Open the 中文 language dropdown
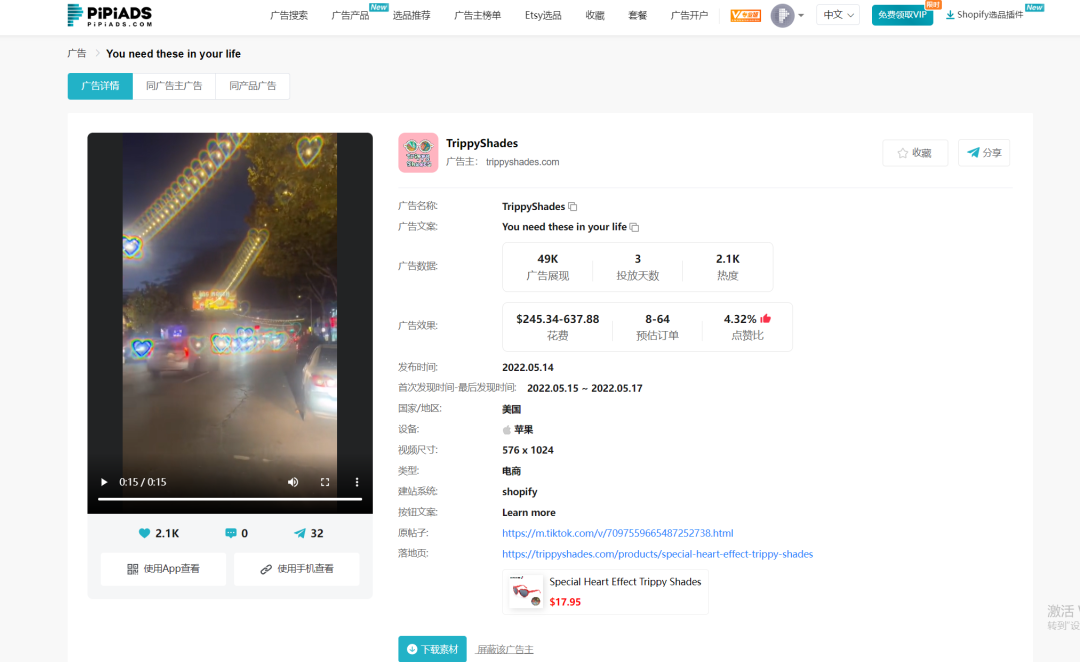 coord(838,15)
